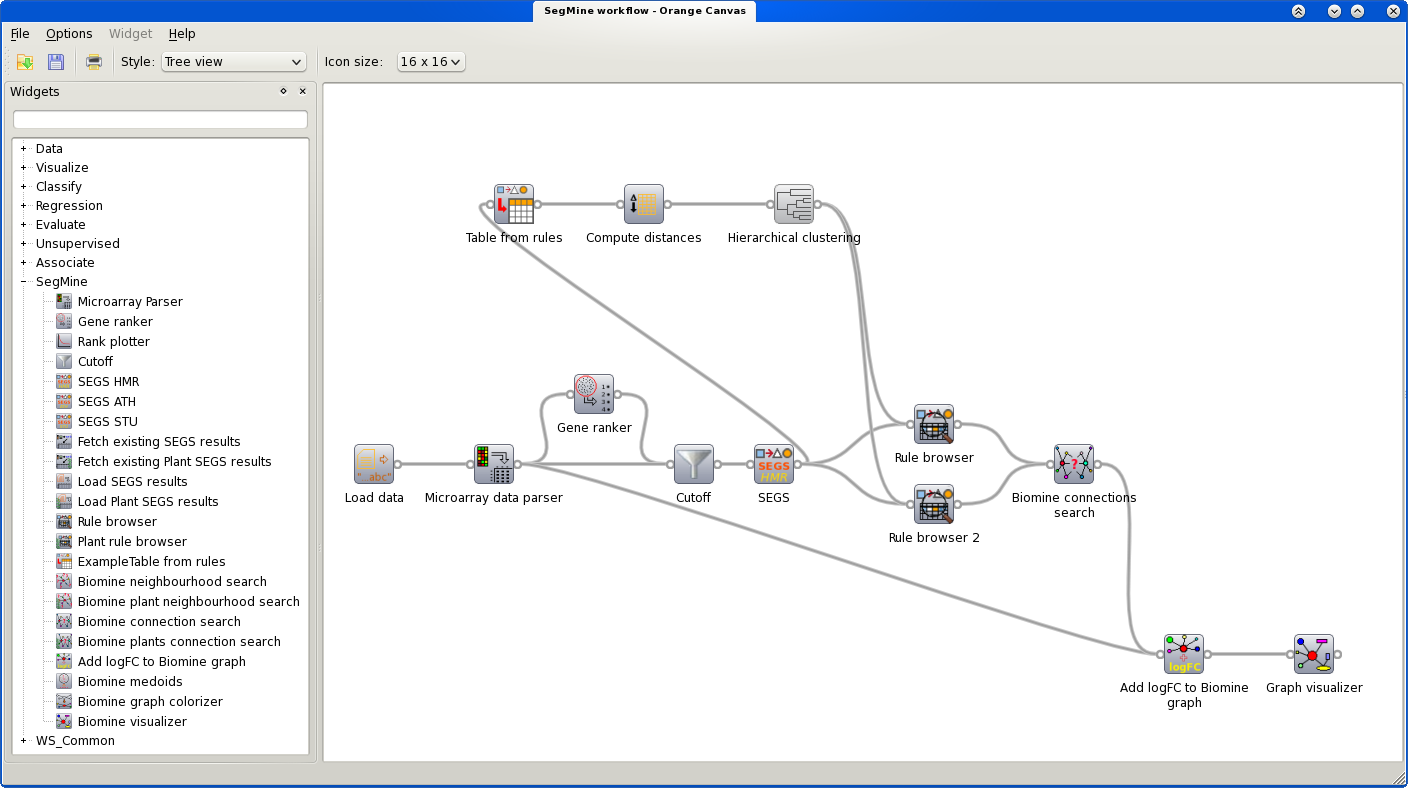Select Biomine plant neighbourhood search item
The image size is (1408, 788).
click(x=189, y=602)
